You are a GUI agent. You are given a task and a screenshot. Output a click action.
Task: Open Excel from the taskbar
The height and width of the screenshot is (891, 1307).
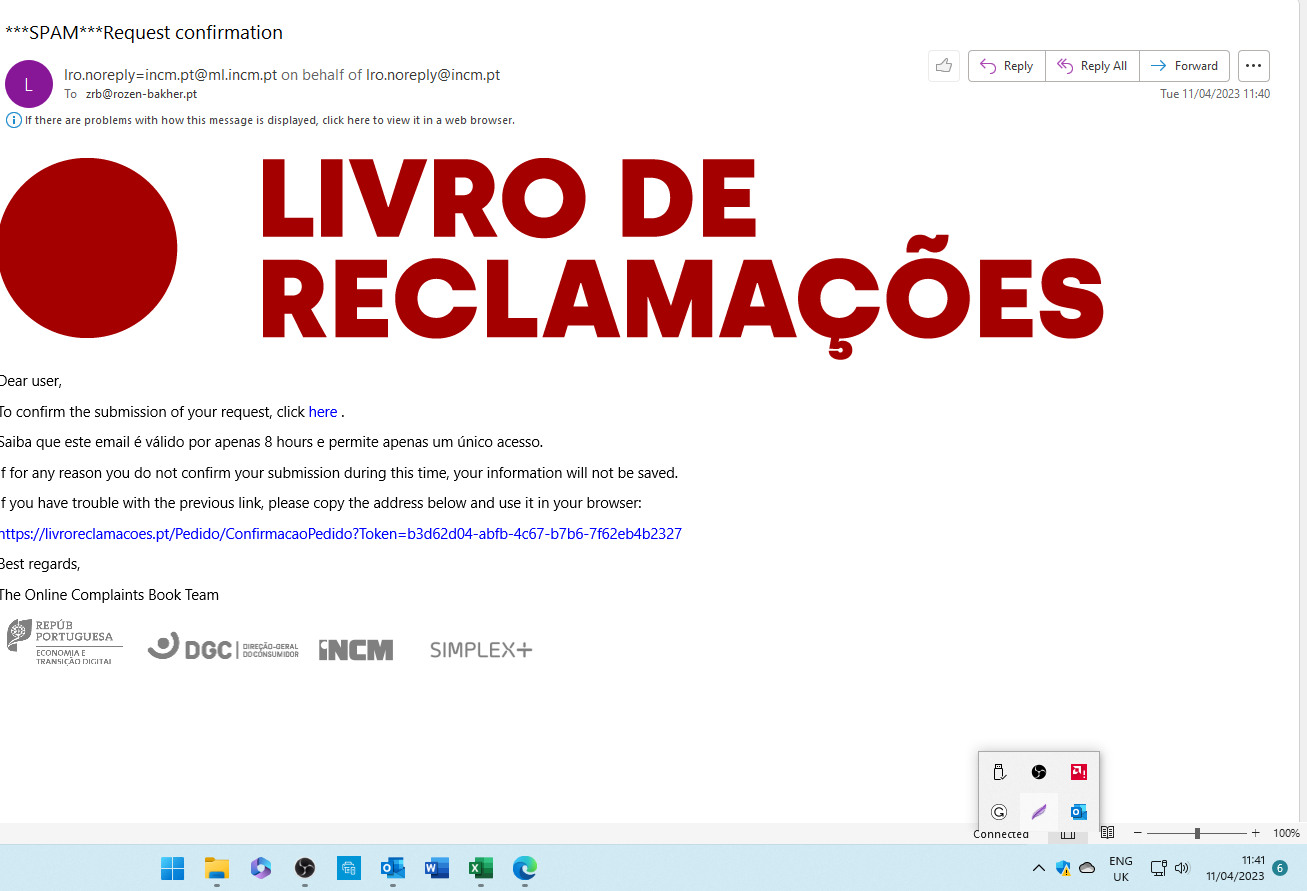(x=480, y=868)
